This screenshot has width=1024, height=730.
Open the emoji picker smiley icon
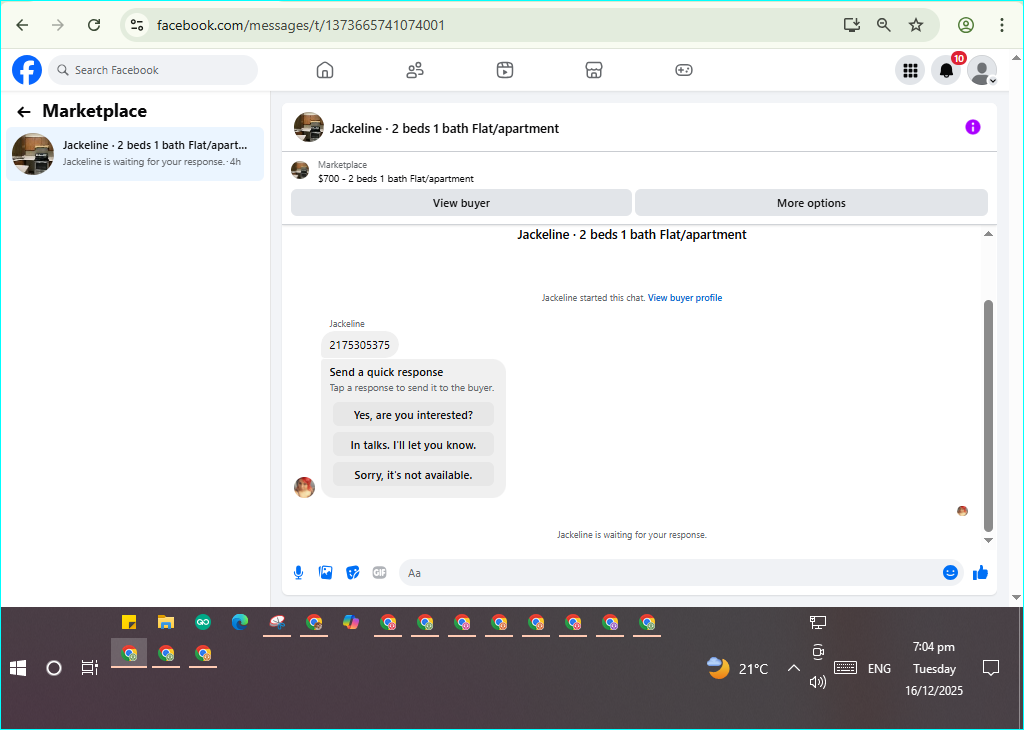click(x=950, y=573)
